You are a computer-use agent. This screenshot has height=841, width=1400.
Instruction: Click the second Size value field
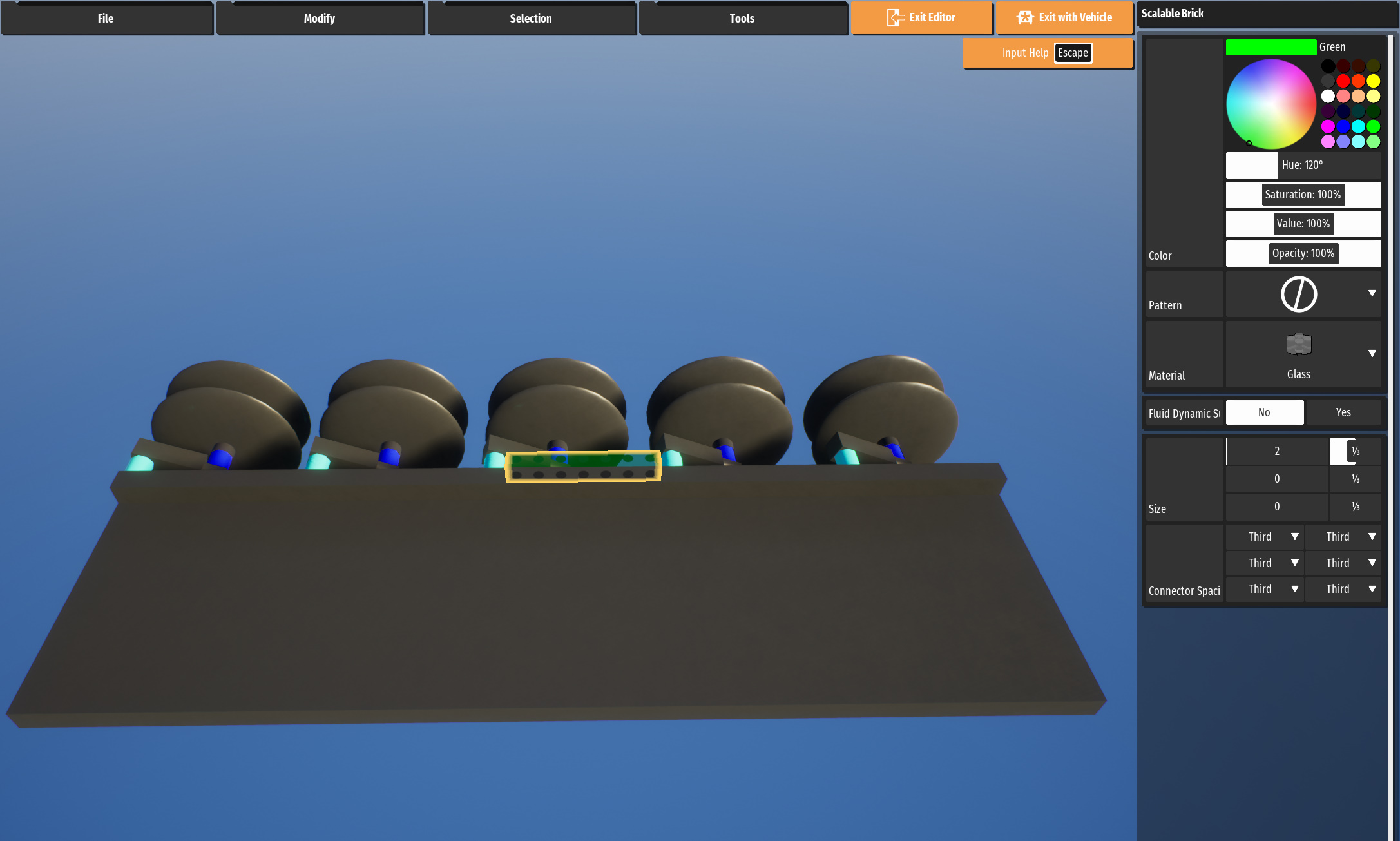(1276, 479)
